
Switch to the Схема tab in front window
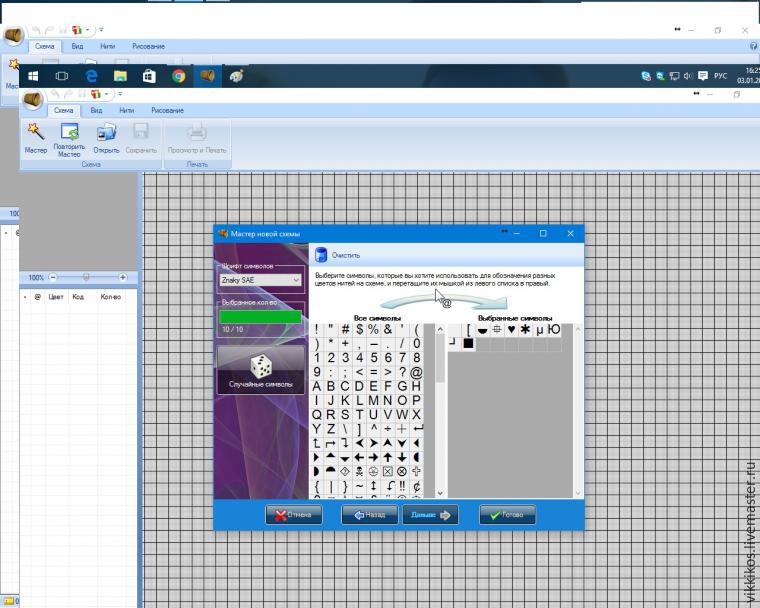tap(63, 111)
